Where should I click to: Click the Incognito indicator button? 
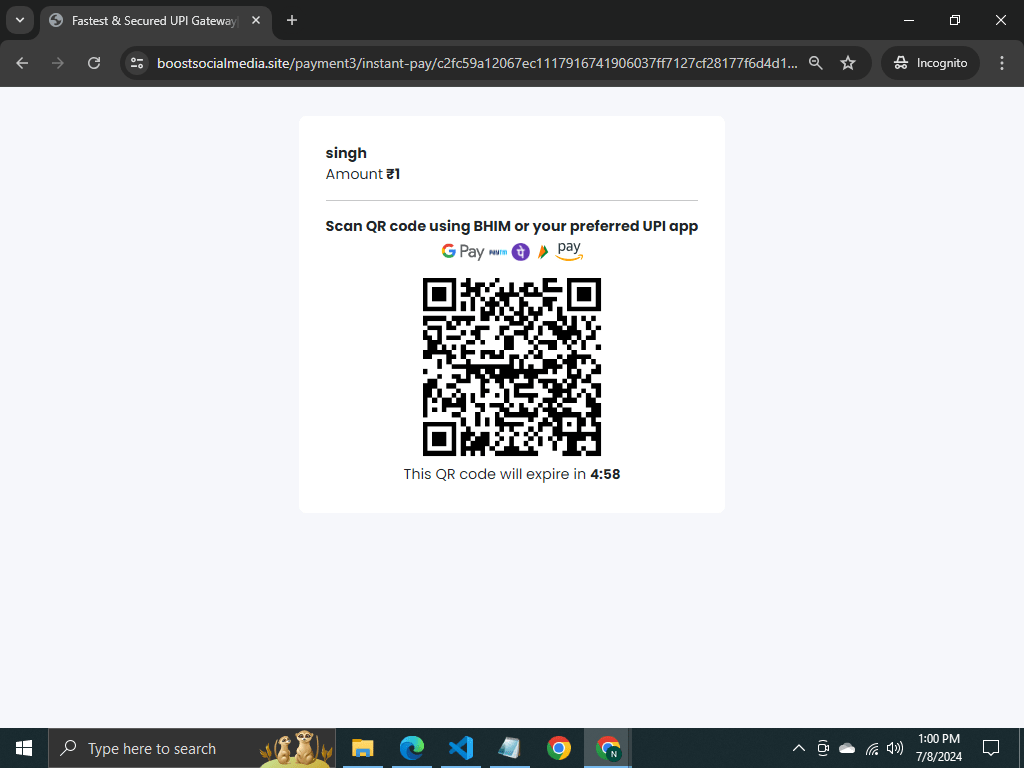click(x=931, y=63)
